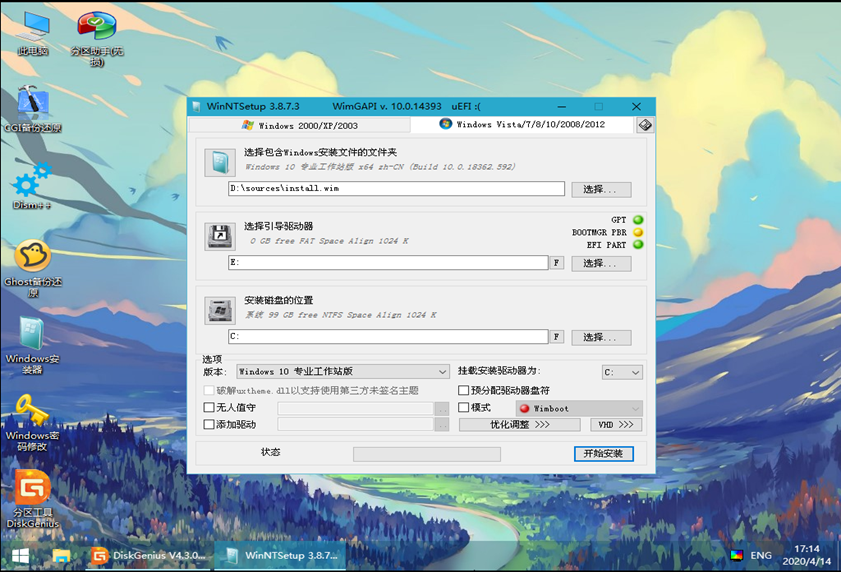Click 选择 for the boot drive
841x572 pixels.
(x=601, y=263)
